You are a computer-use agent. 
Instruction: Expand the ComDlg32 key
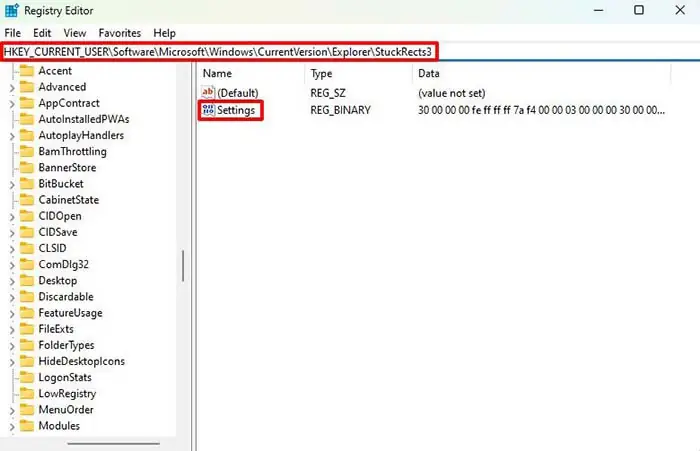[x=12, y=265]
